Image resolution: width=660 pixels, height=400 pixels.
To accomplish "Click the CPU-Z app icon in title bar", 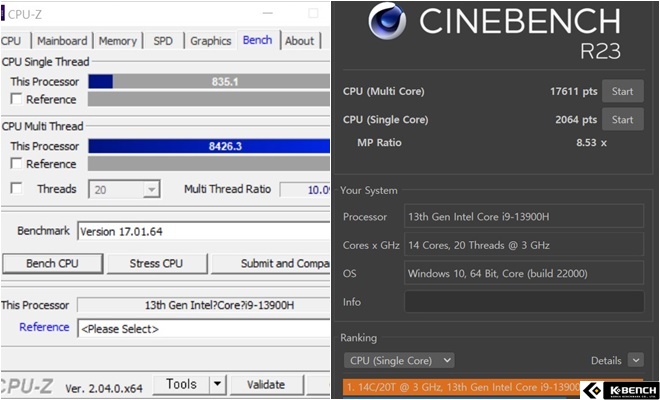I will click(4, 13).
